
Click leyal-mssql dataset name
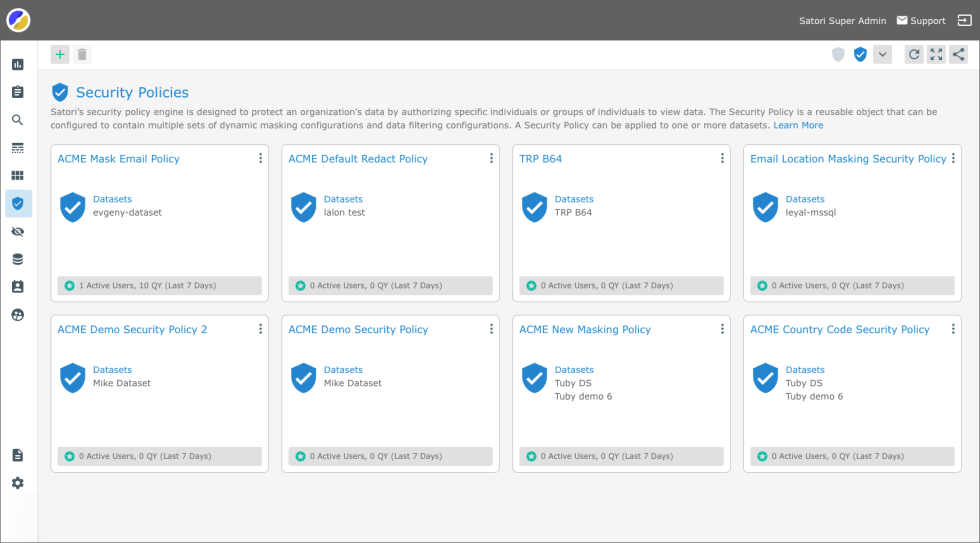(811, 212)
